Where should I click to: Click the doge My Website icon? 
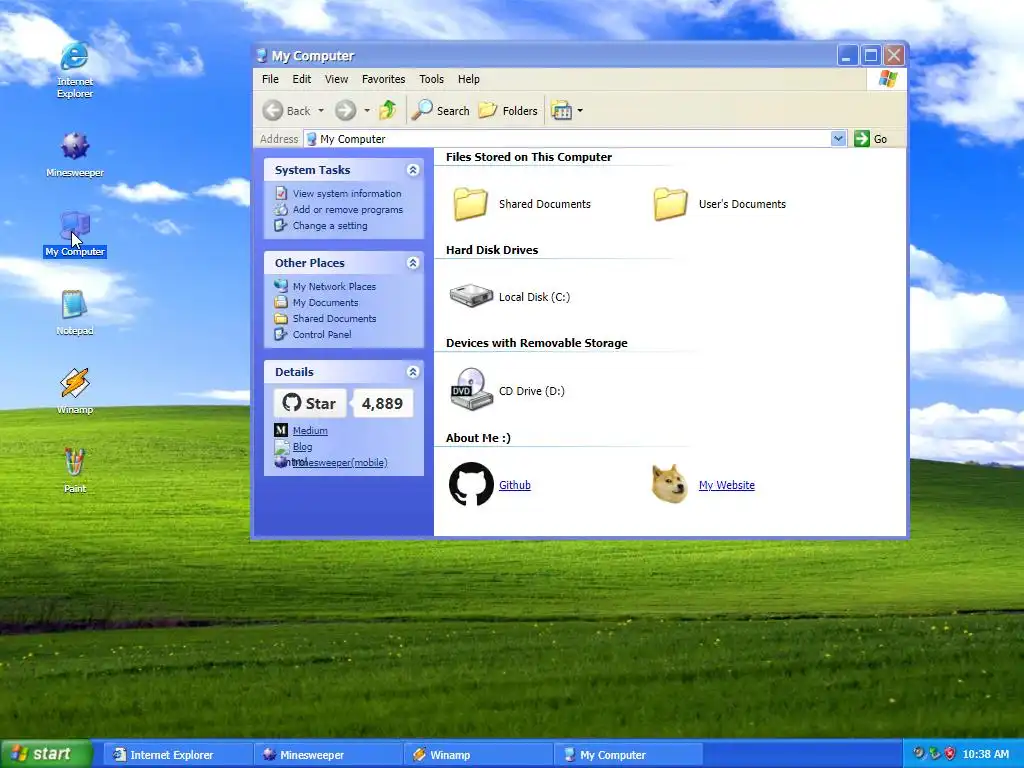[670, 484]
